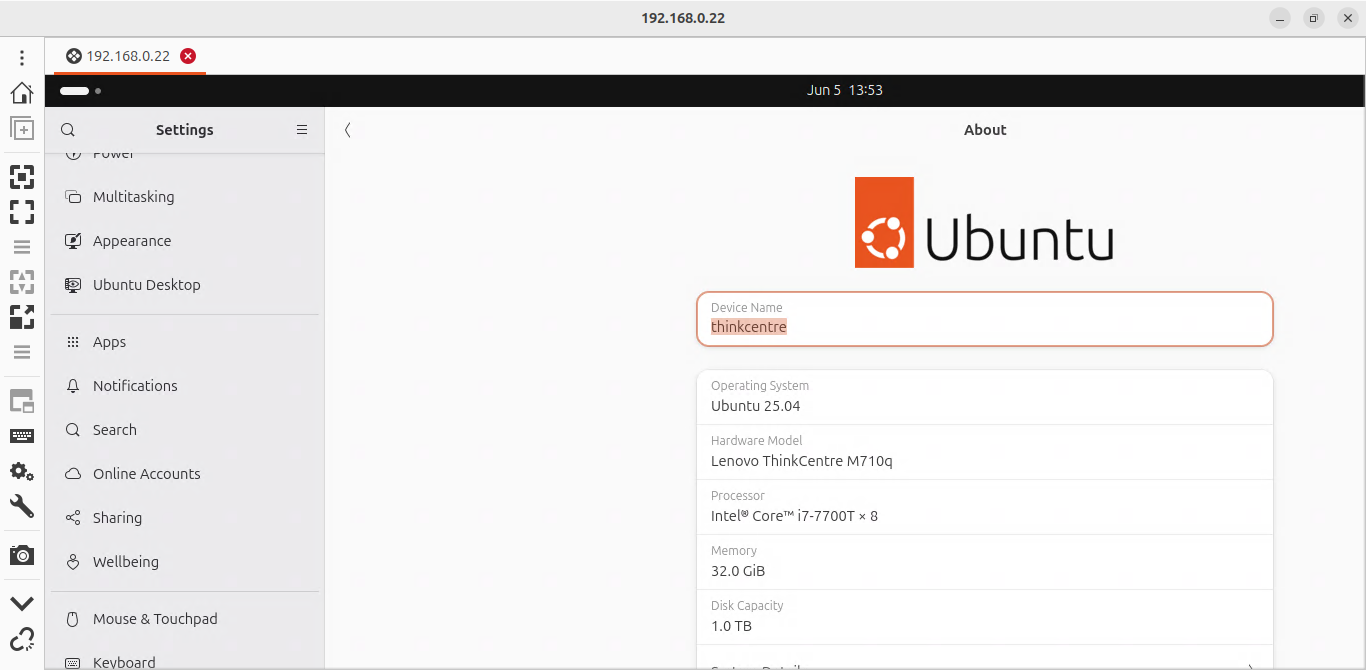1366x670 pixels.
Task: Edit the Device Name input field
Action: coord(985,326)
